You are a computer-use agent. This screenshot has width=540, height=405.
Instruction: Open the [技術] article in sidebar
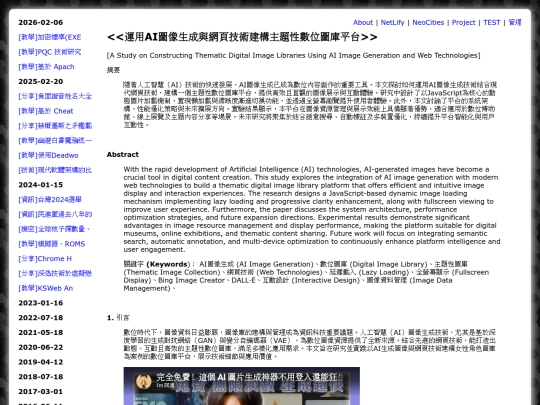coord(55,170)
